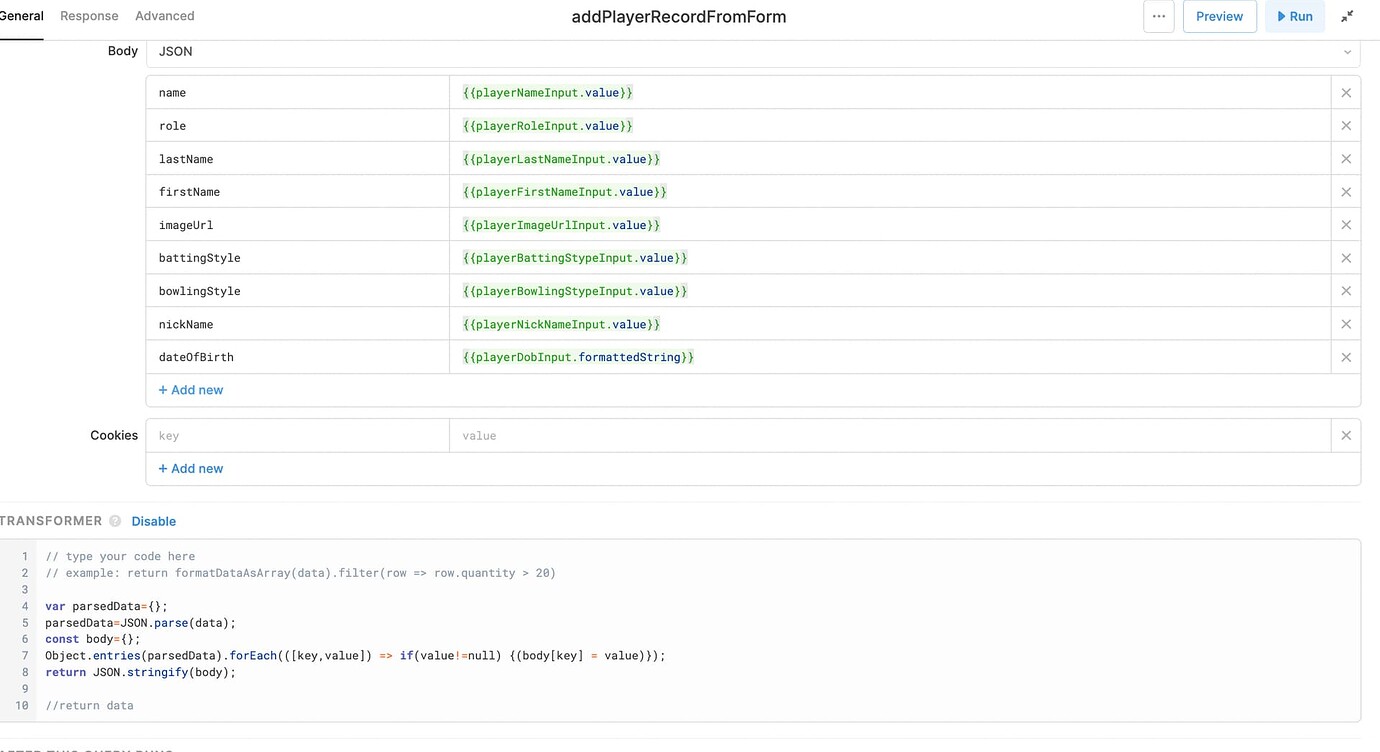Edit the role key field
The width and height of the screenshot is (1380, 752).
tap(298, 126)
